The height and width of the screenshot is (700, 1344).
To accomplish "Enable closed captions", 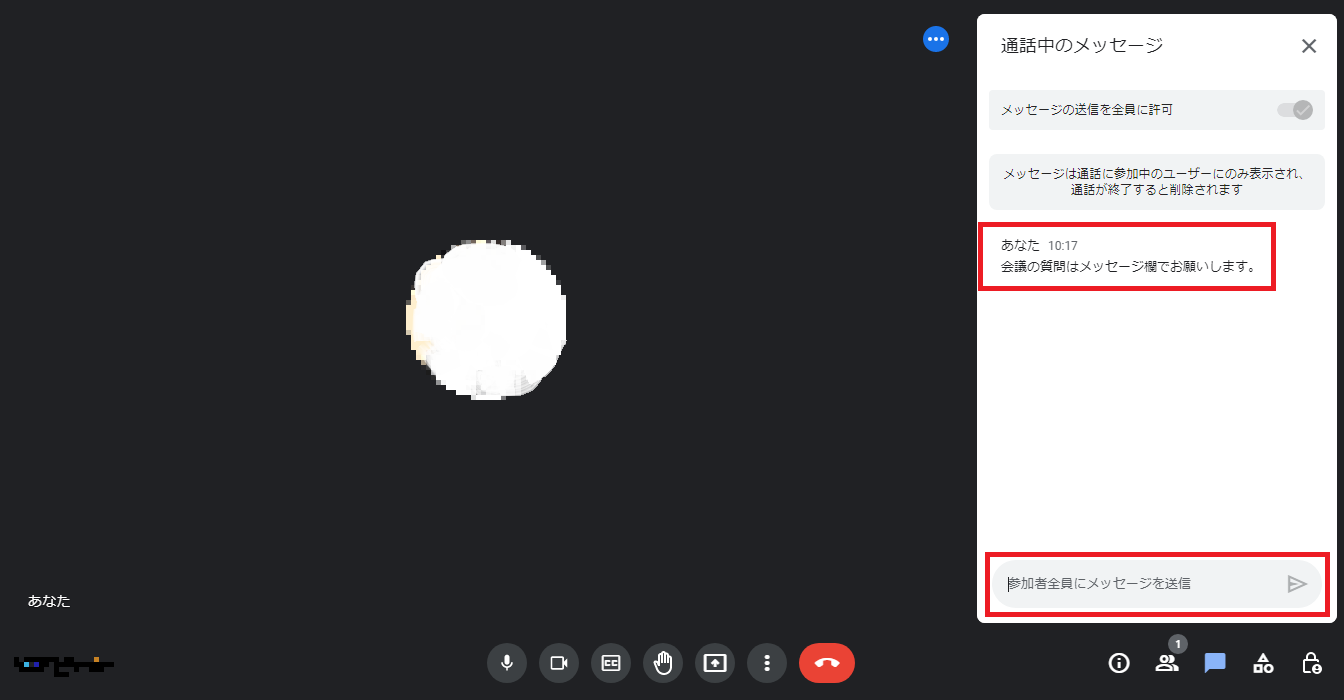I will [x=611, y=663].
